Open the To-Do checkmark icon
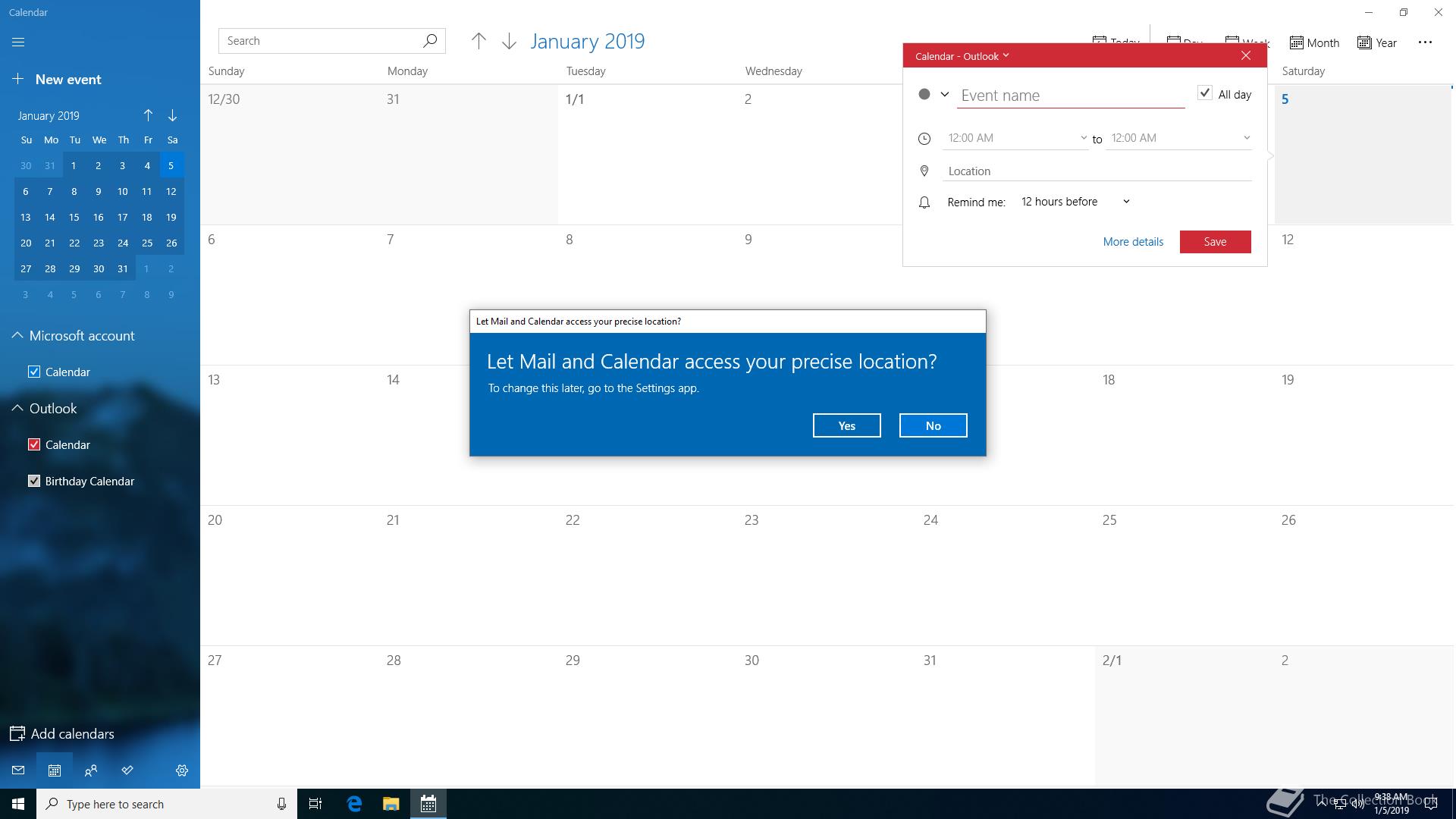 [127, 770]
